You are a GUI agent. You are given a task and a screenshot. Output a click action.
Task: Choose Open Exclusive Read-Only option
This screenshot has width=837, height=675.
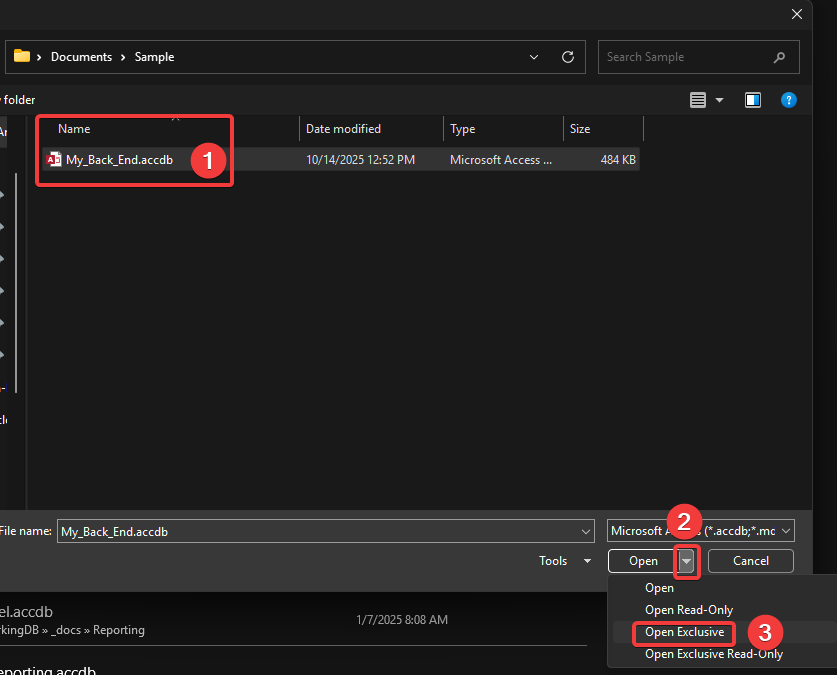point(713,654)
